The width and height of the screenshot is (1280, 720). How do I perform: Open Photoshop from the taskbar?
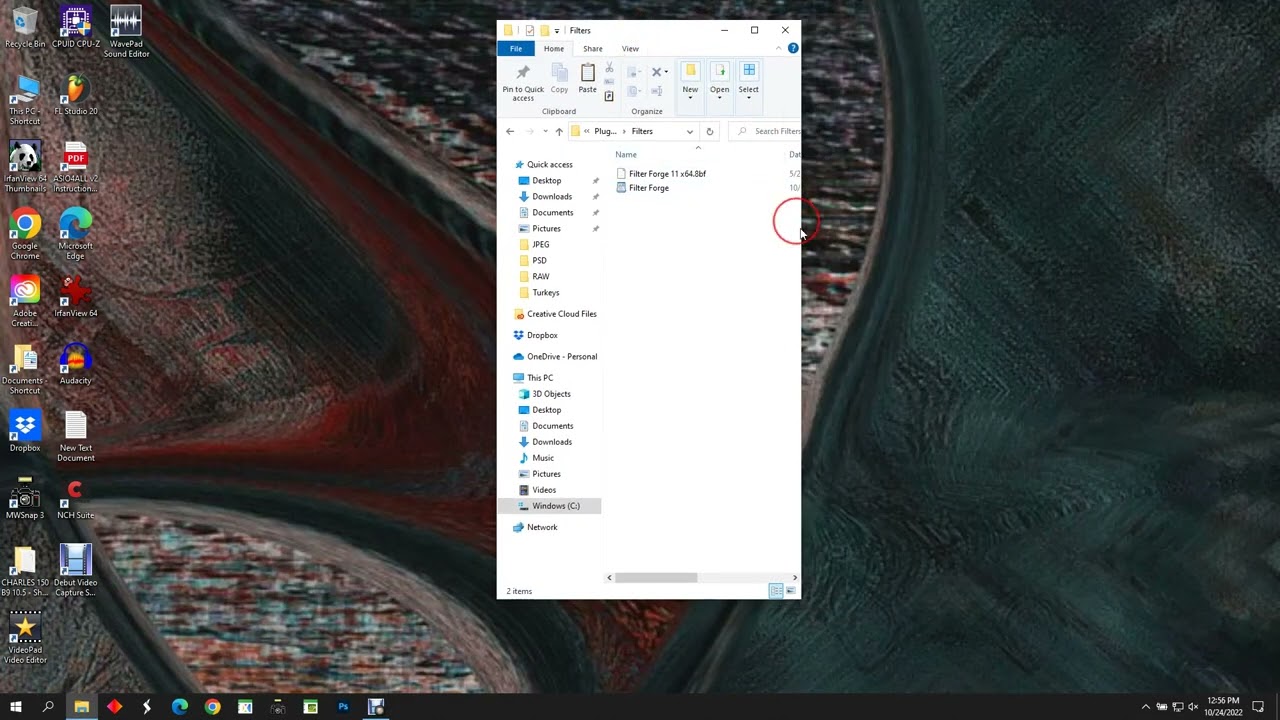(x=343, y=707)
